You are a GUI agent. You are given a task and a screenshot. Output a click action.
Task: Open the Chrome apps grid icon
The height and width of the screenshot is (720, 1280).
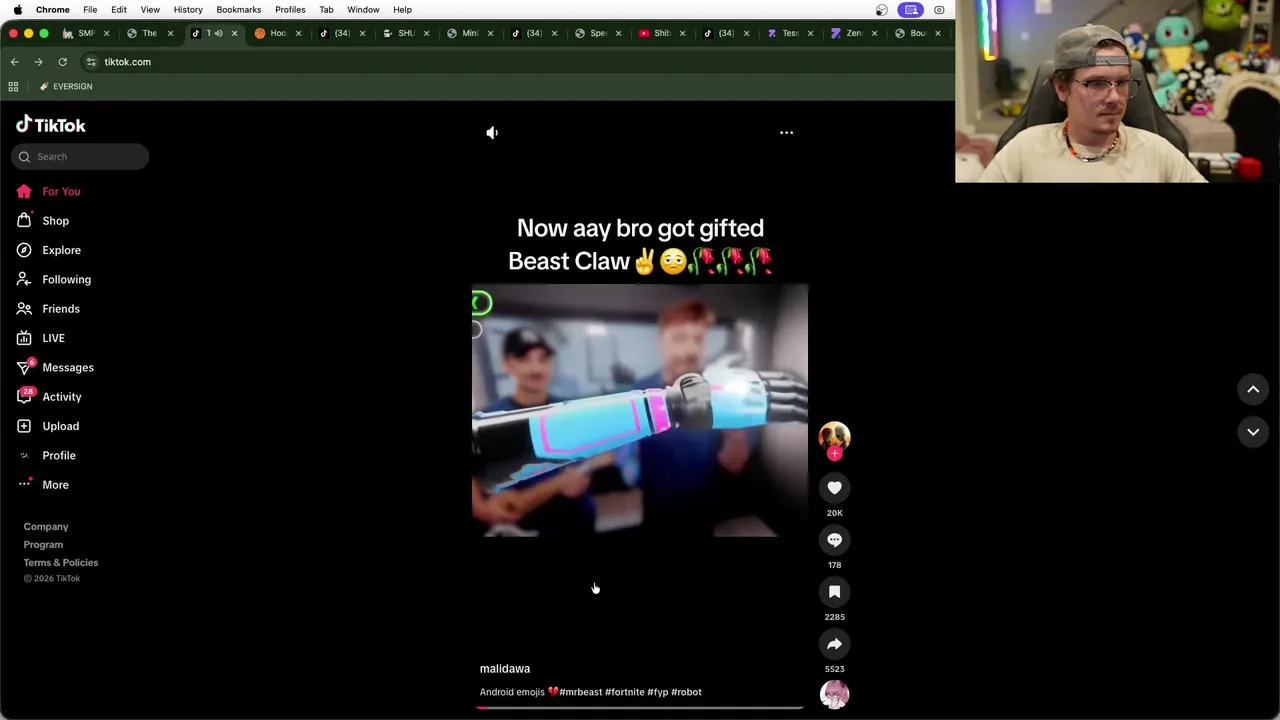(13, 87)
